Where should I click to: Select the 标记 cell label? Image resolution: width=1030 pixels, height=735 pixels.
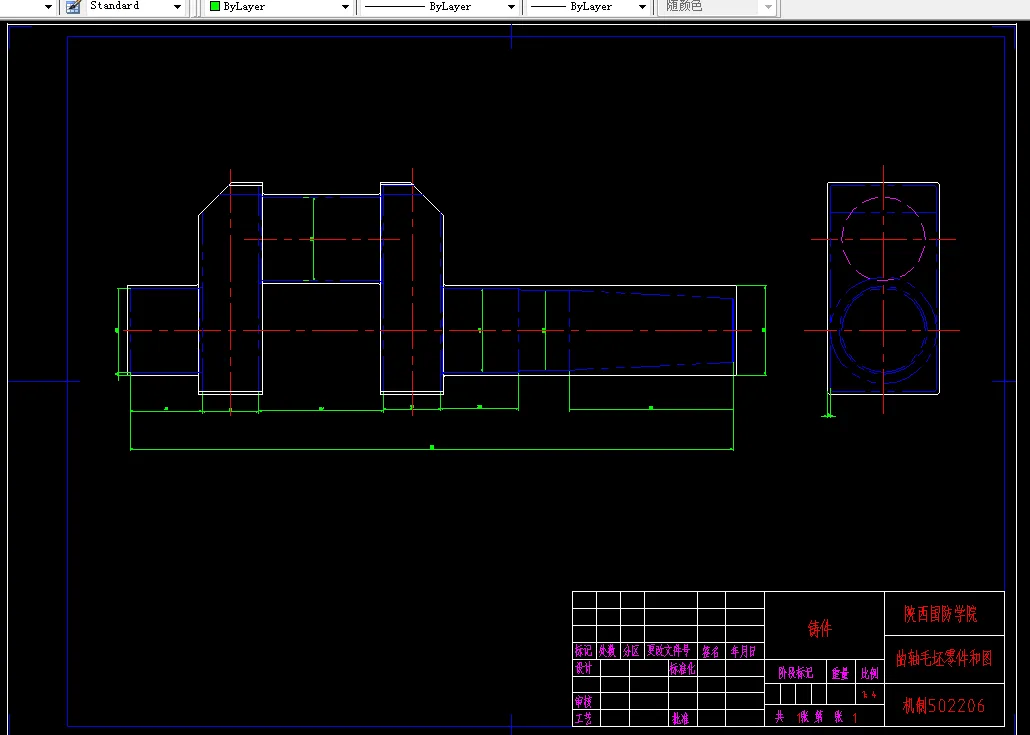pyautogui.click(x=583, y=651)
